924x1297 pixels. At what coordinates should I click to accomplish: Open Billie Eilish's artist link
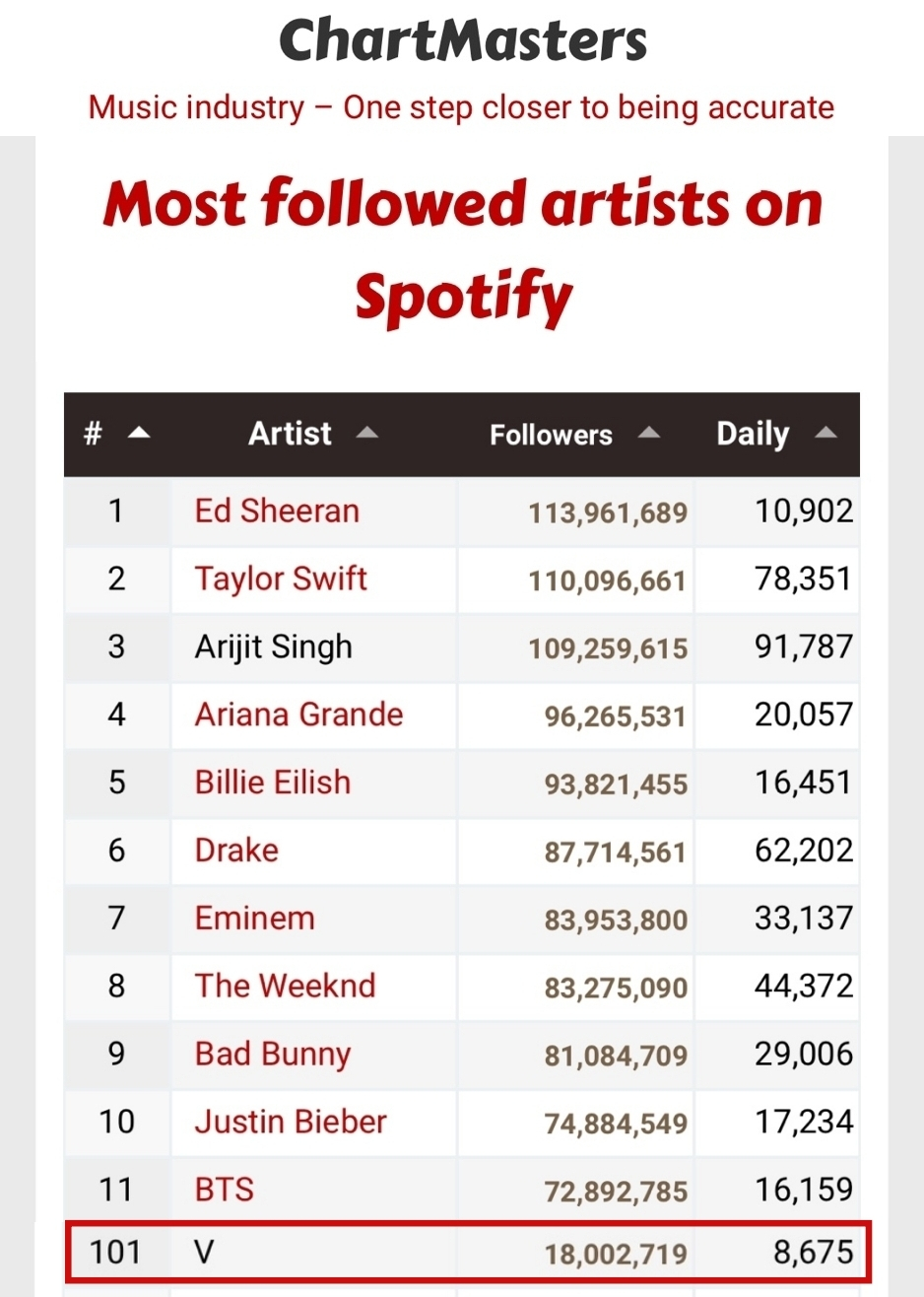273,782
